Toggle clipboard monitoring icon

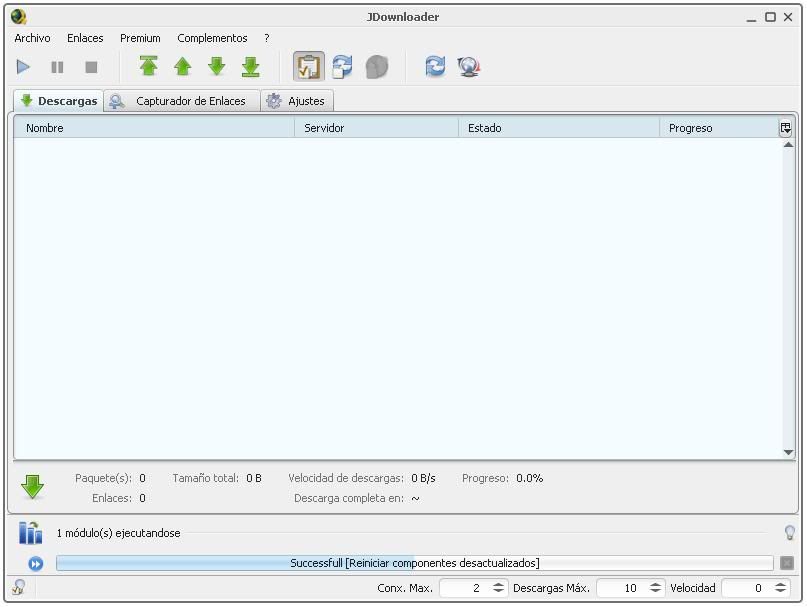click(x=309, y=67)
